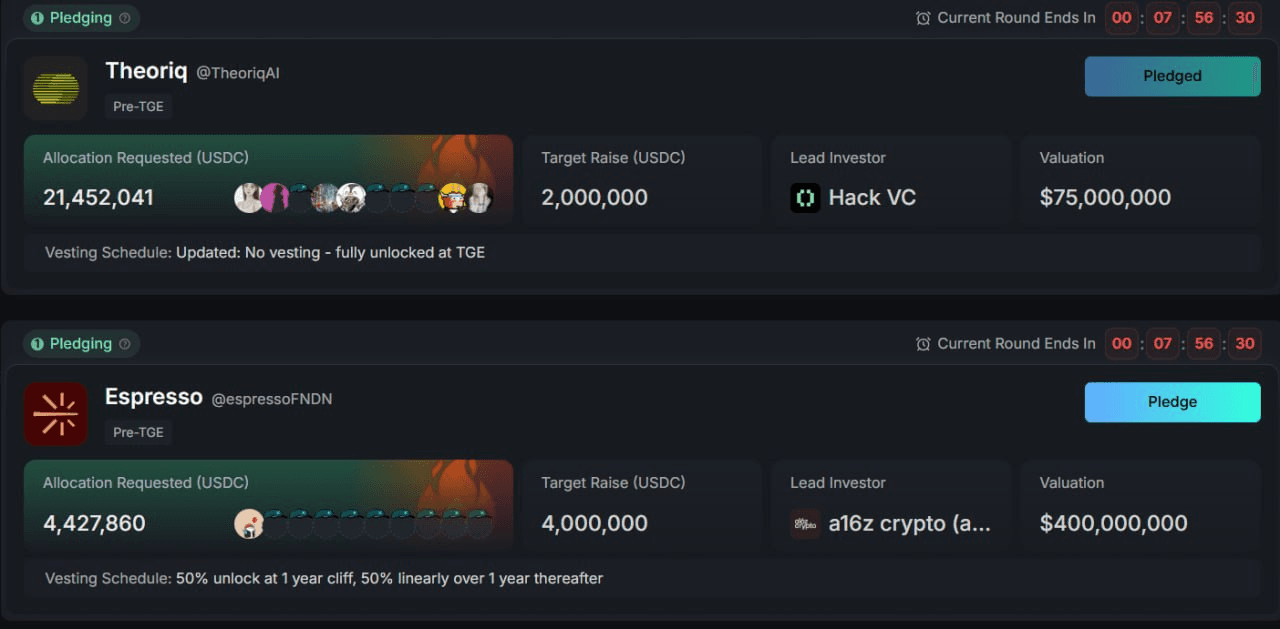Click the Hack VC investor logo
This screenshot has width=1280, height=629.
805,198
